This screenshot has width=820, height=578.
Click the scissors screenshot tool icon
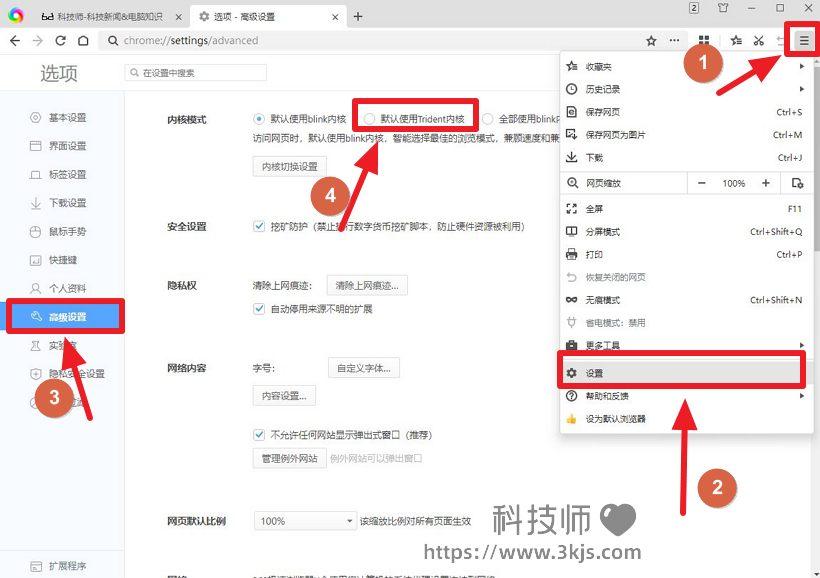pos(759,41)
